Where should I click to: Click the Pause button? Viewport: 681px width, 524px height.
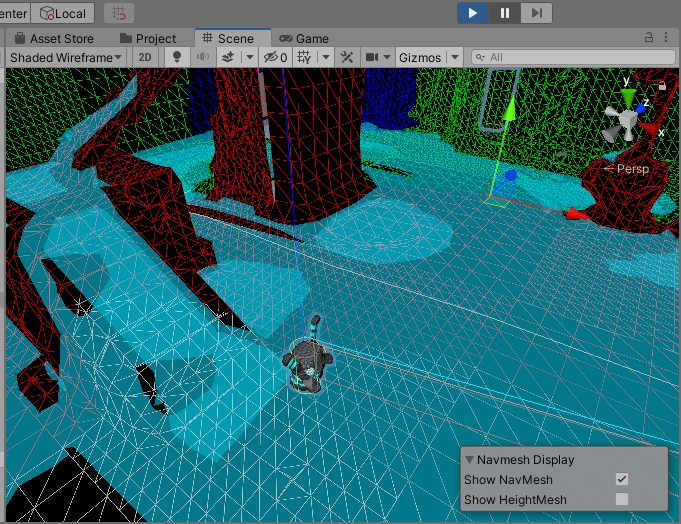(505, 13)
